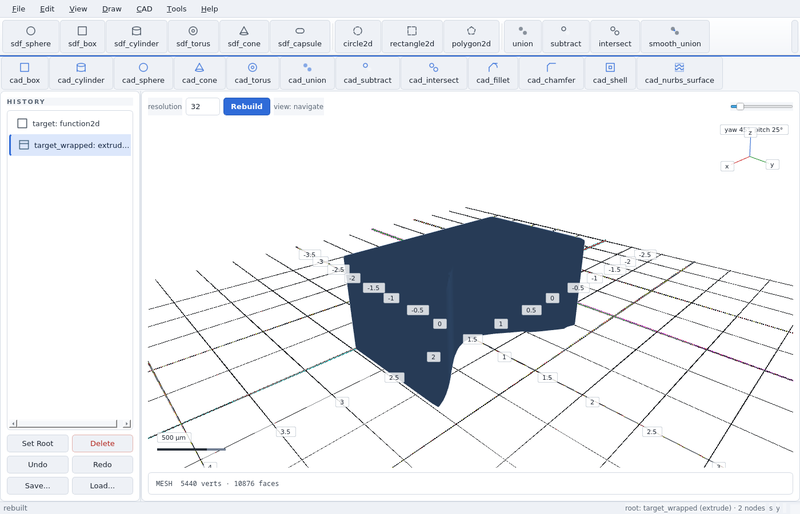Click the yaw/pitch readout label
Viewport: 800px width, 514px height.
click(x=754, y=130)
